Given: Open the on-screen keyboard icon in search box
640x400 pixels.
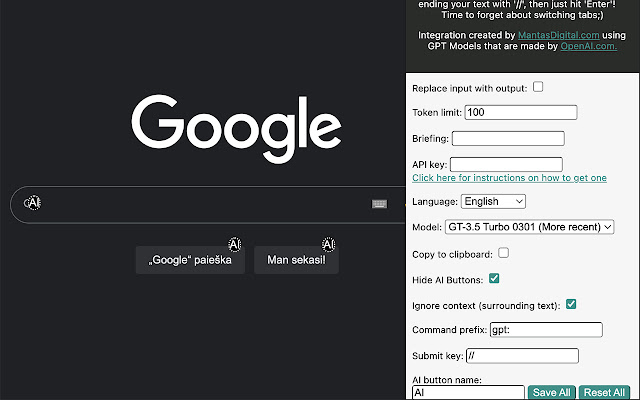Looking at the screenshot, I should tap(379, 204).
